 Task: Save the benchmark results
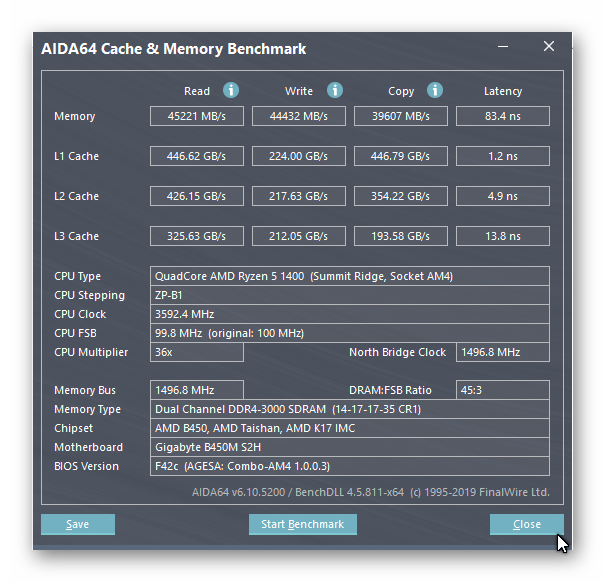(78, 524)
